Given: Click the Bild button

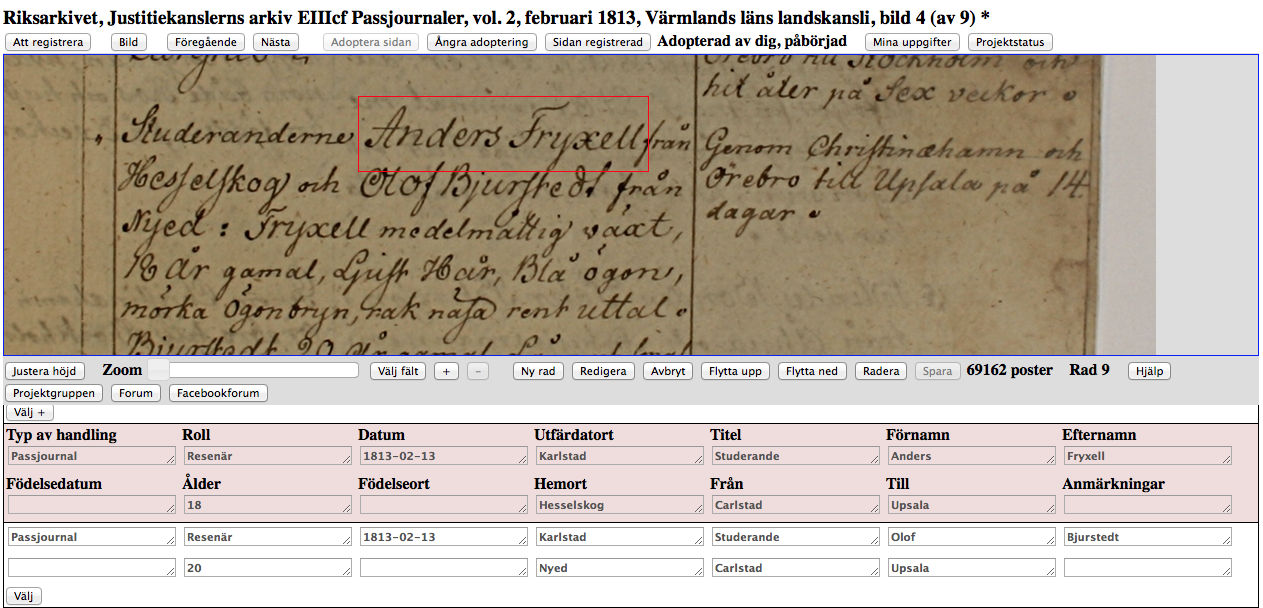Looking at the screenshot, I should [x=129, y=42].
